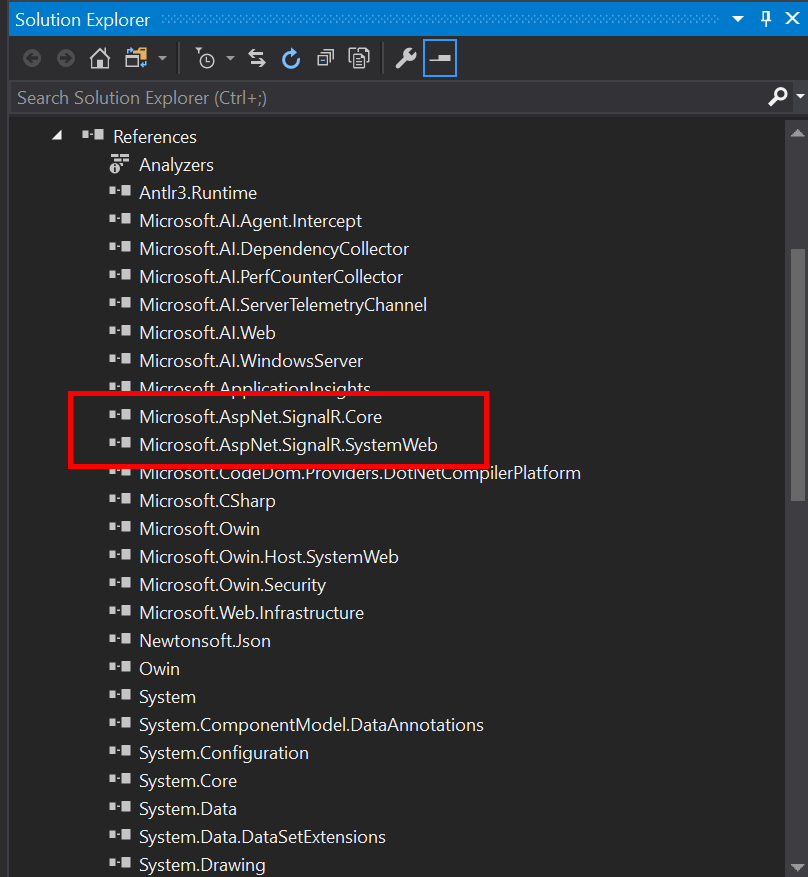Select Microsoft.AI.DependencyCollector reference
Image resolution: width=808 pixels, height=877 pixels.
[x=274, y=249]
